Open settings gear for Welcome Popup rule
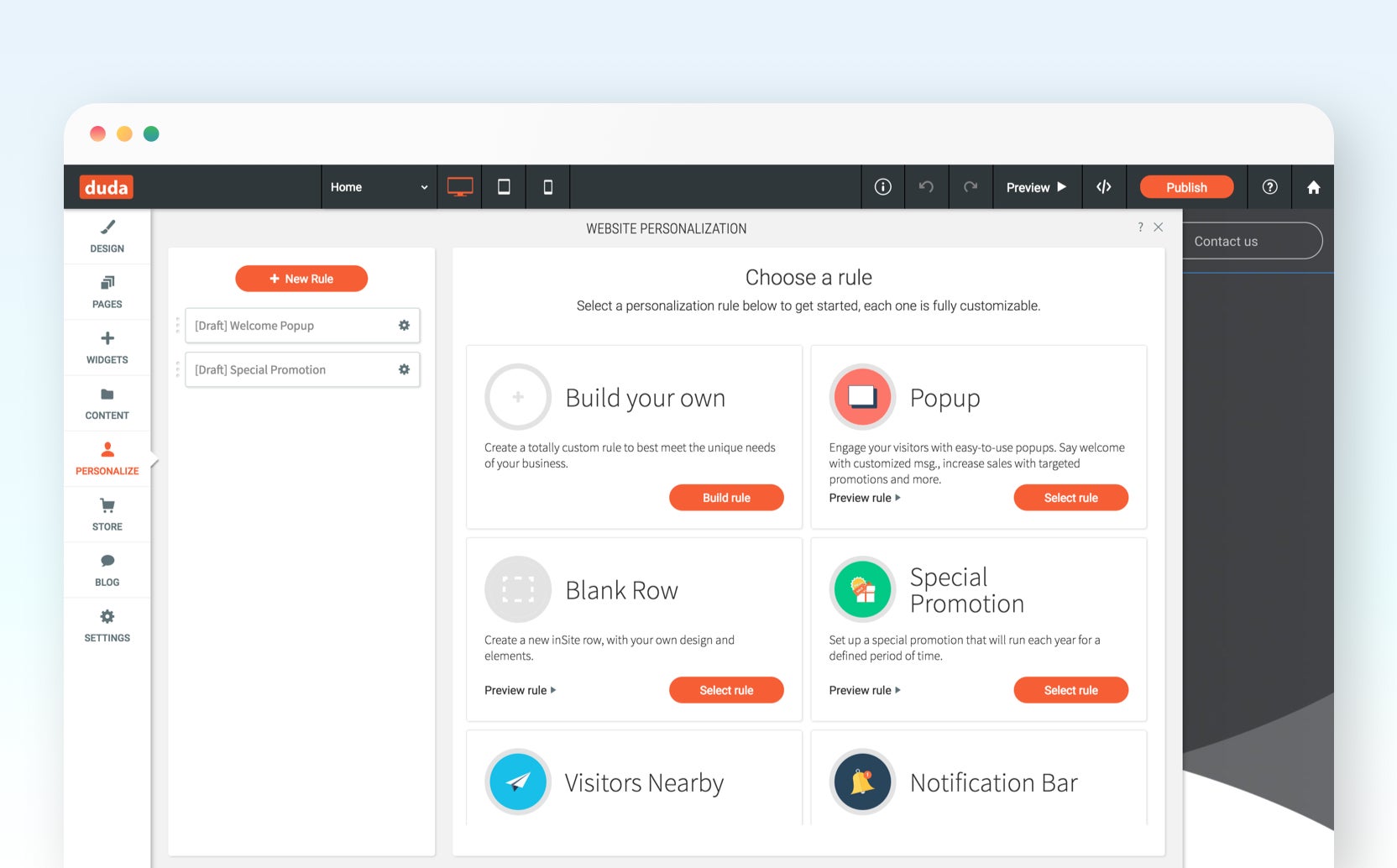The width and height of the screenshot is (1397, 868). pos(404,326)
